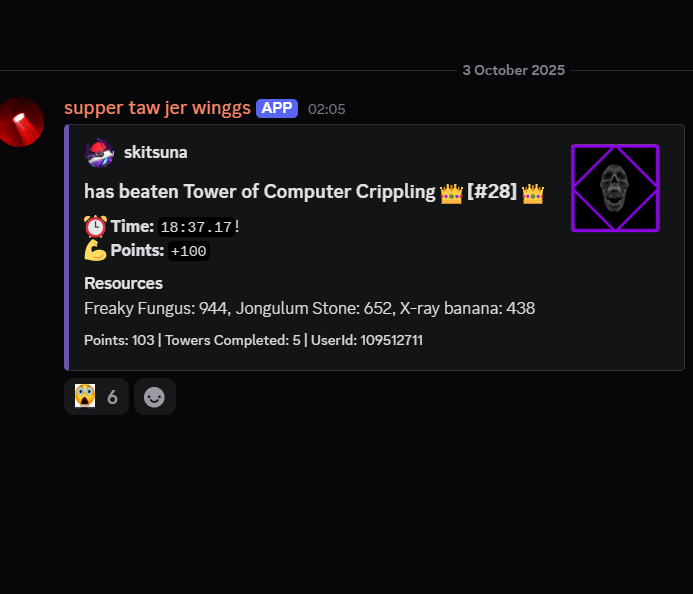Select the 18:37.17 time code block
This screenshot has width=693, height=594.
pyautogui.click(x=196, y=227)
